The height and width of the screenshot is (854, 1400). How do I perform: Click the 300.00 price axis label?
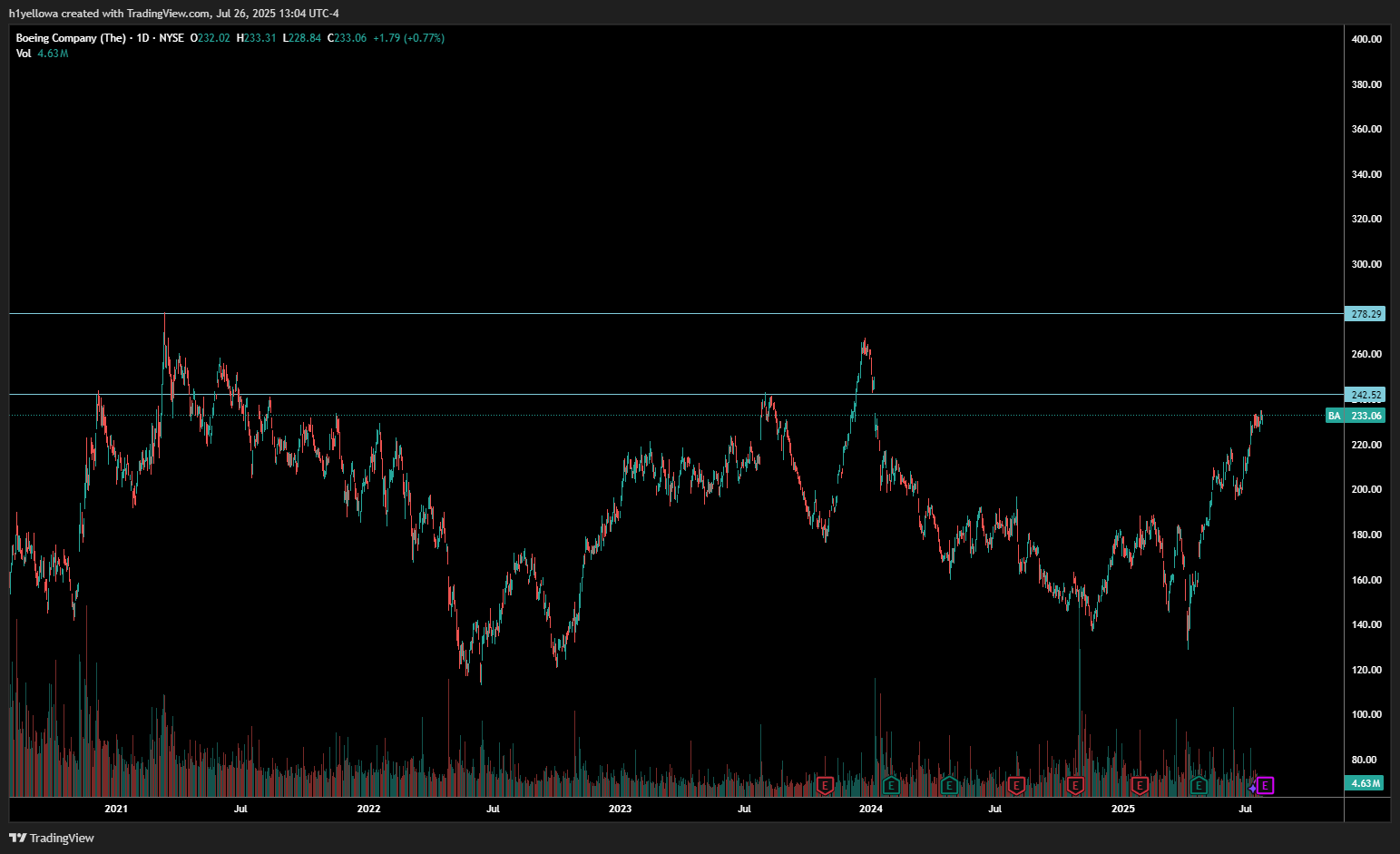click(1366, 264)
